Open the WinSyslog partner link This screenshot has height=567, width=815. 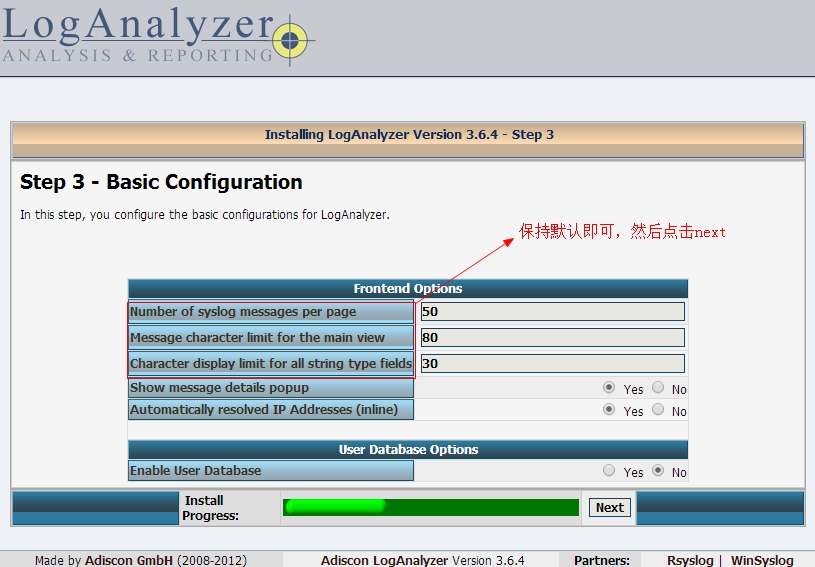(762, 560)
